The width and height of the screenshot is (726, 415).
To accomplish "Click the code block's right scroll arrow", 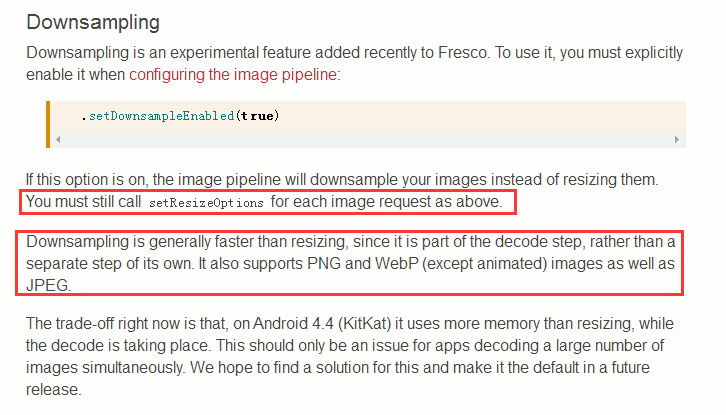I will (x=677, y=139).
